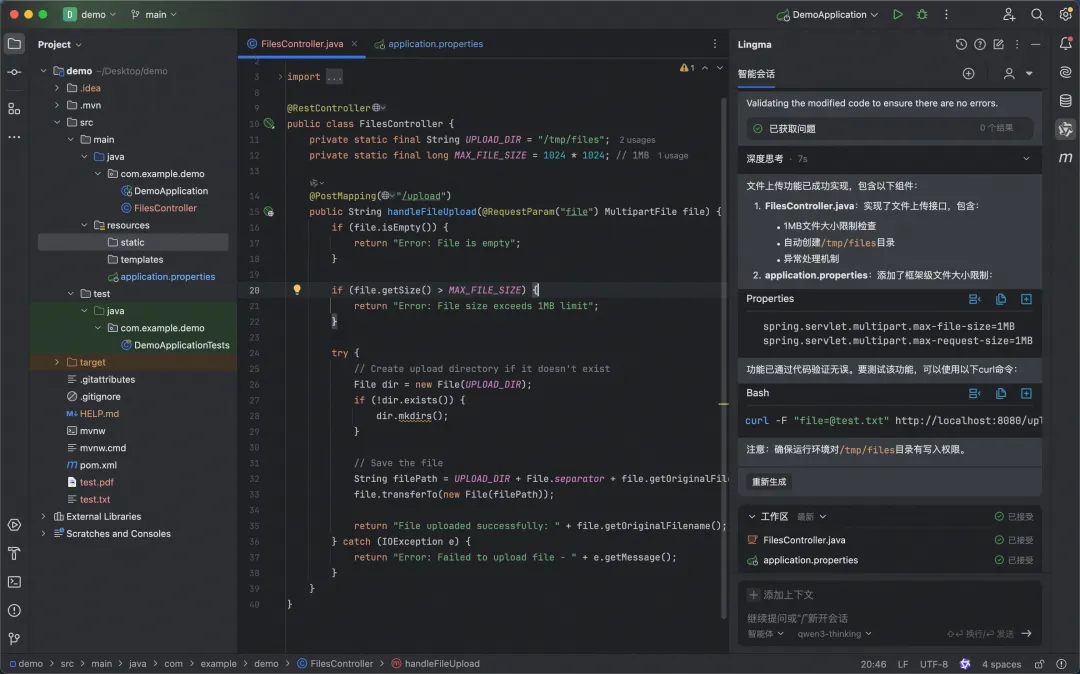
Task: Expand folded import statements
Action: (280, 76)
